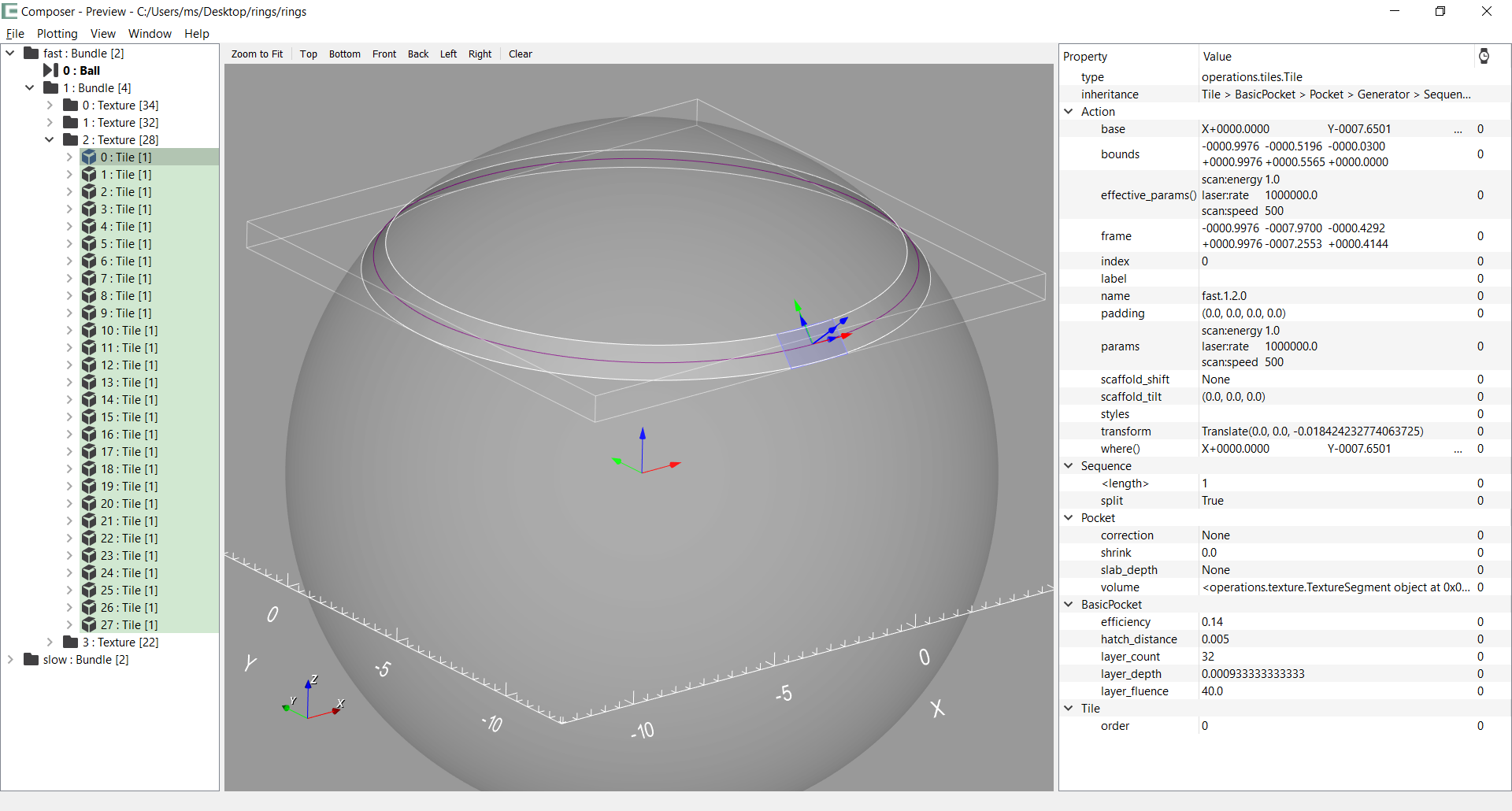Switch to Top view
1512x811 pixels.
point(309,54)
